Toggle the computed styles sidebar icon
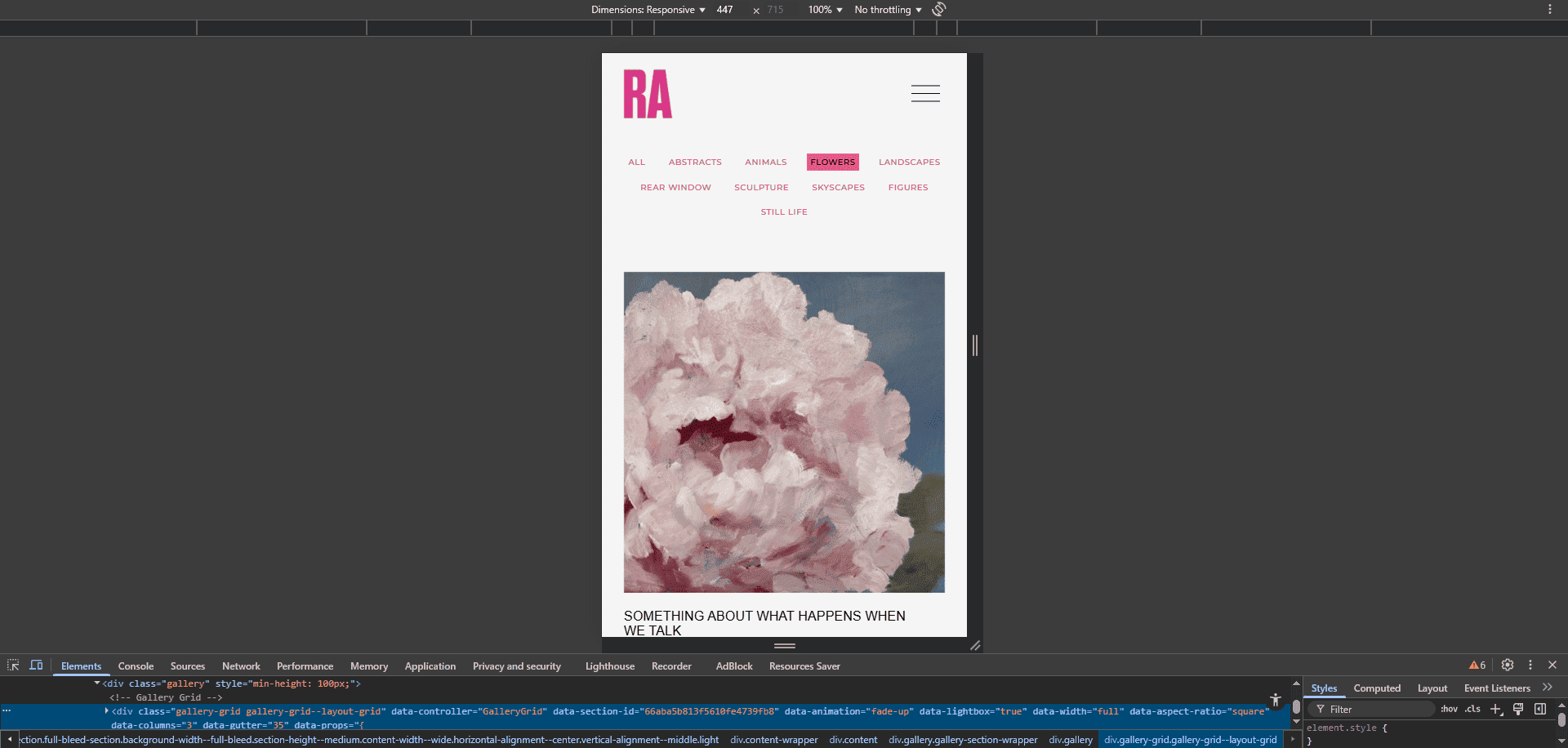The height and width of the screenshot is (748, 1568). pos(1540,710)
